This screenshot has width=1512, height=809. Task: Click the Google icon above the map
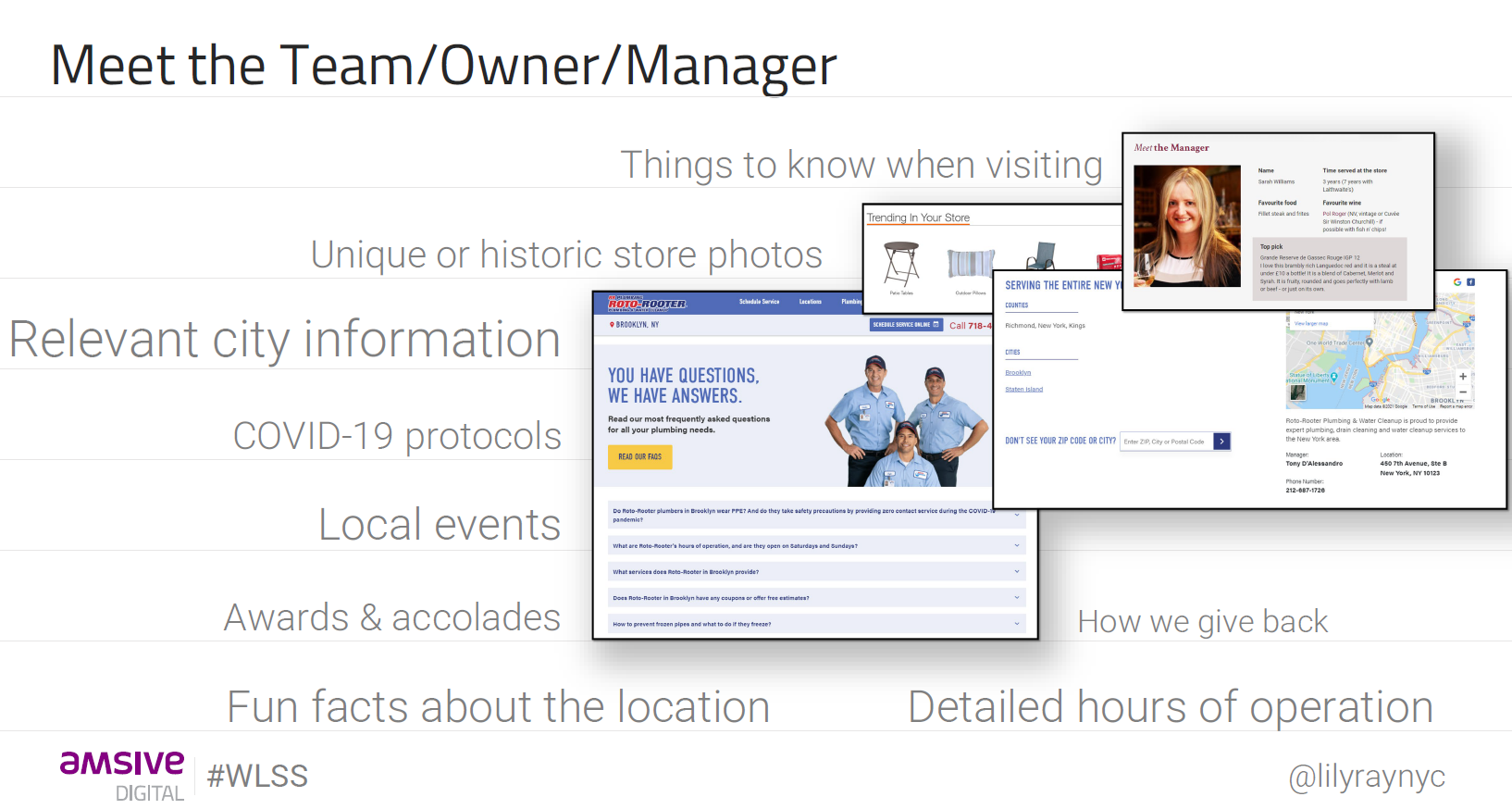coord(1457,282)
